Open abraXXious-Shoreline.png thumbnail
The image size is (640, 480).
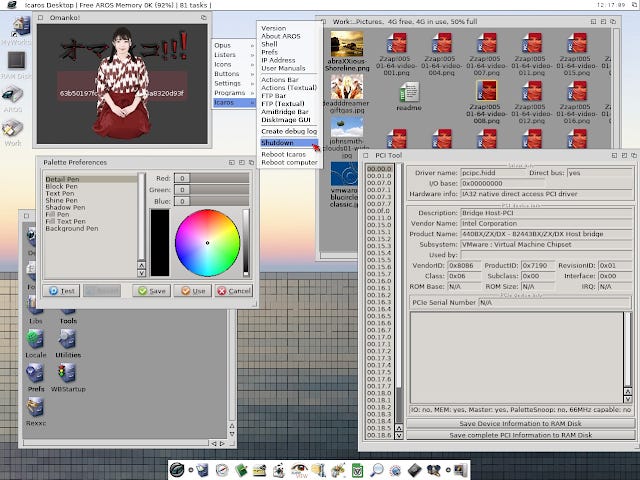point(347,44)
